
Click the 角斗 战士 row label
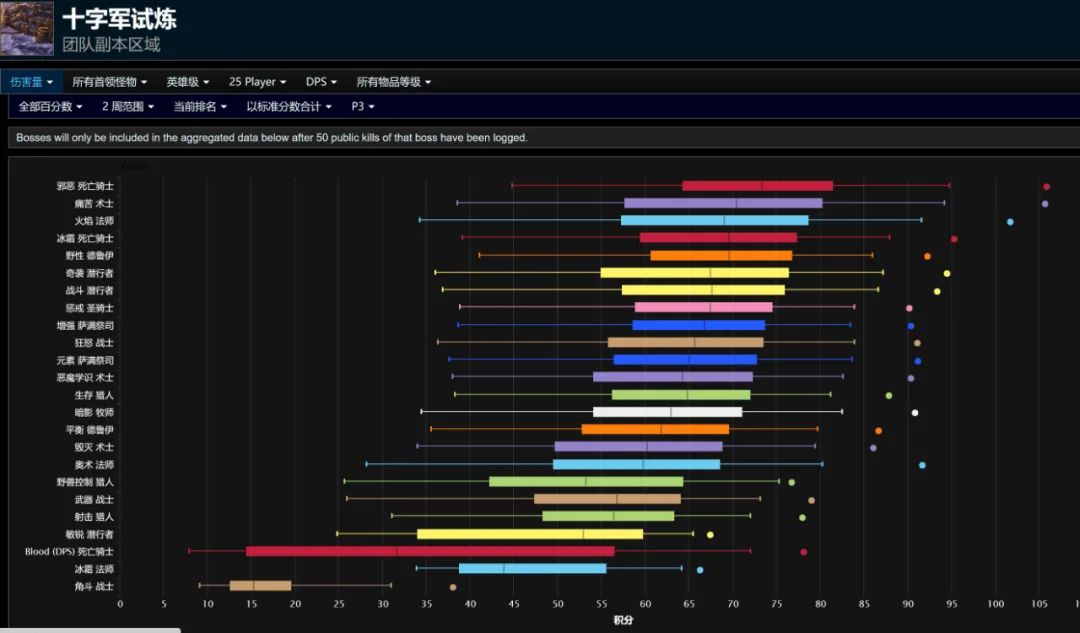click(94, 586)
